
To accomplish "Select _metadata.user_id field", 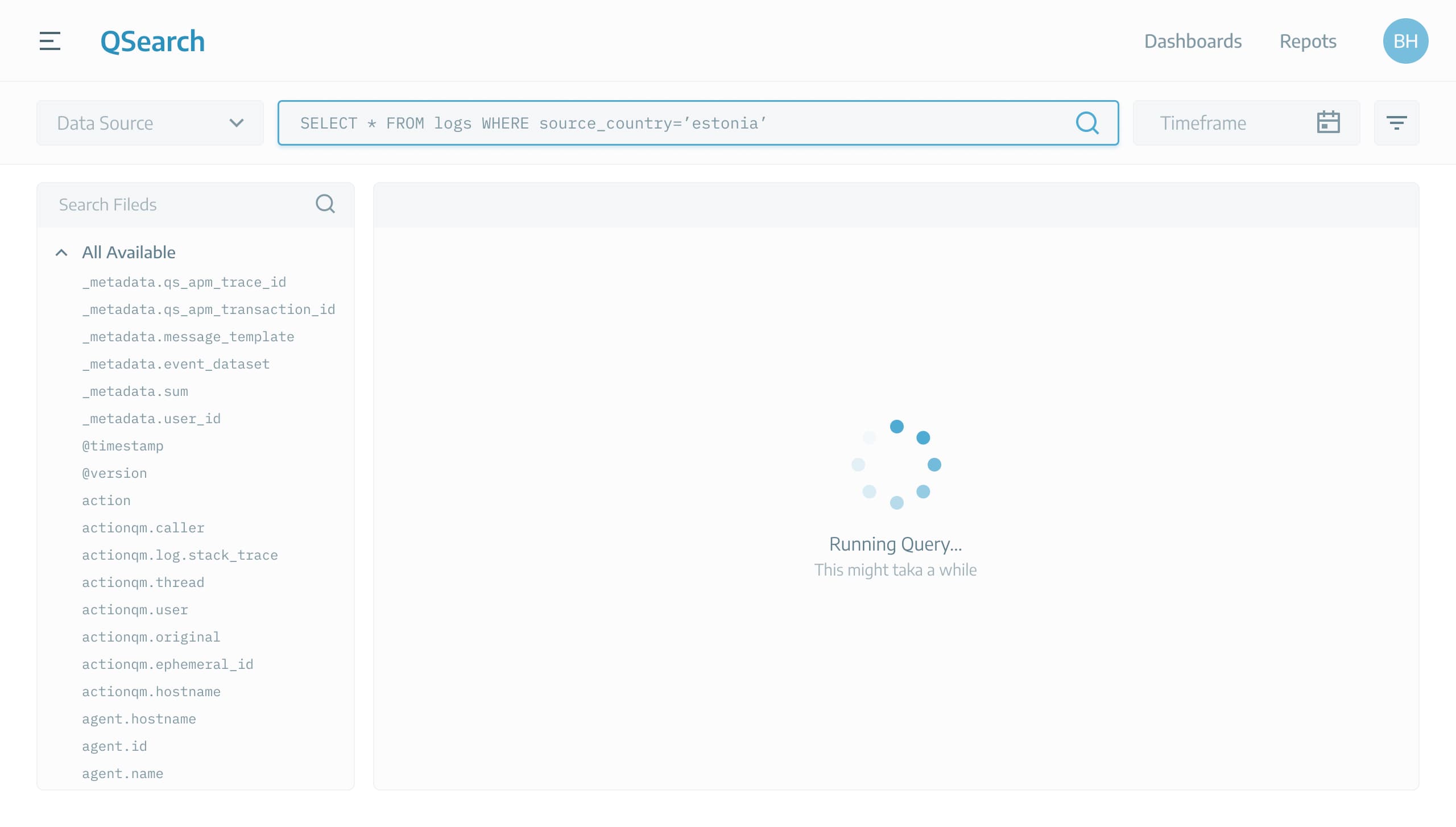I will 151,419.
